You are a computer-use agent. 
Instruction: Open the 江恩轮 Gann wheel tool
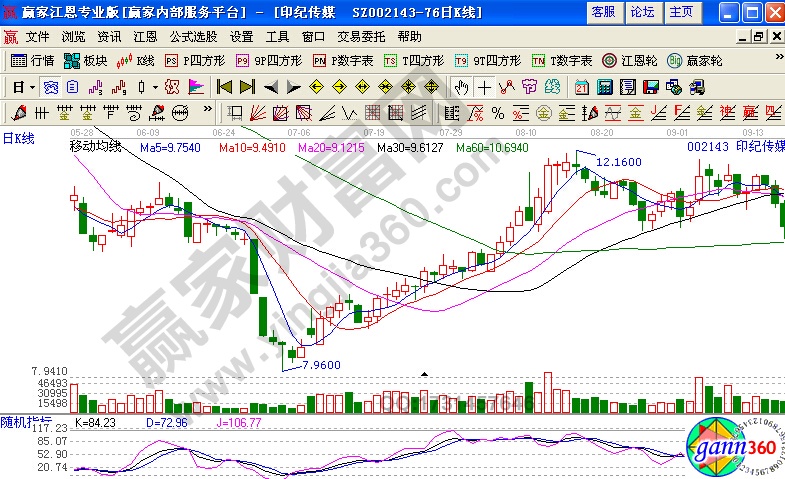(631, 60)
